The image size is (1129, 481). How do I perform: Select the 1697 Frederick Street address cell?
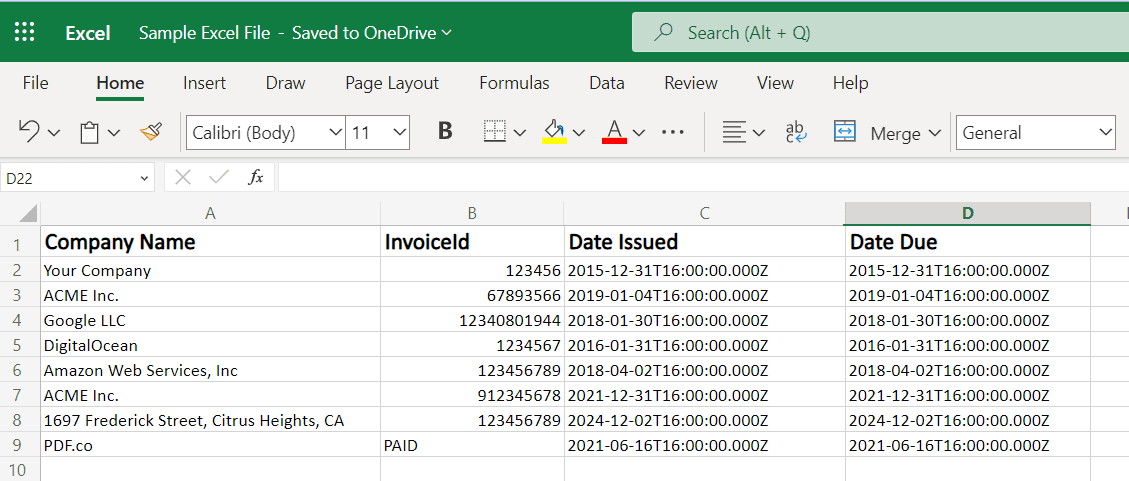click(210, 421)
